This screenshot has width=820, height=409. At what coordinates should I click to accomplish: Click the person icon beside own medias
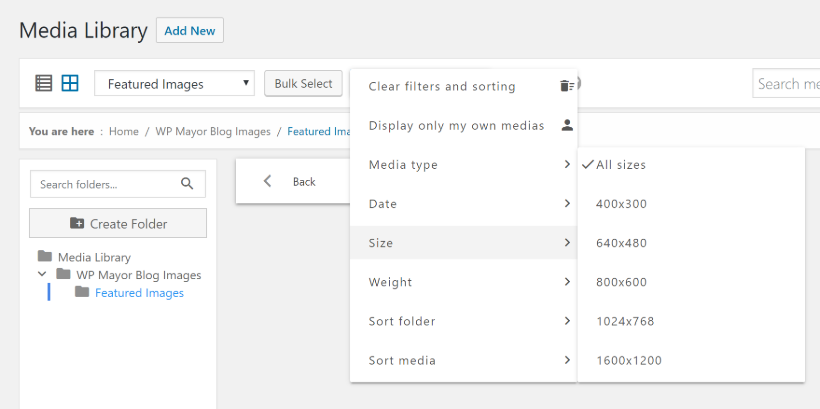(567, 126)
